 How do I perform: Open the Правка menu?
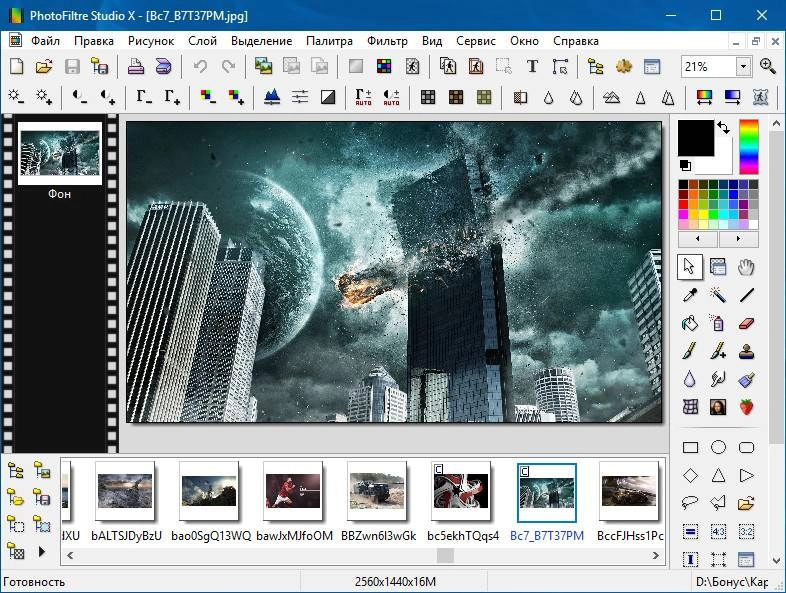94,41
